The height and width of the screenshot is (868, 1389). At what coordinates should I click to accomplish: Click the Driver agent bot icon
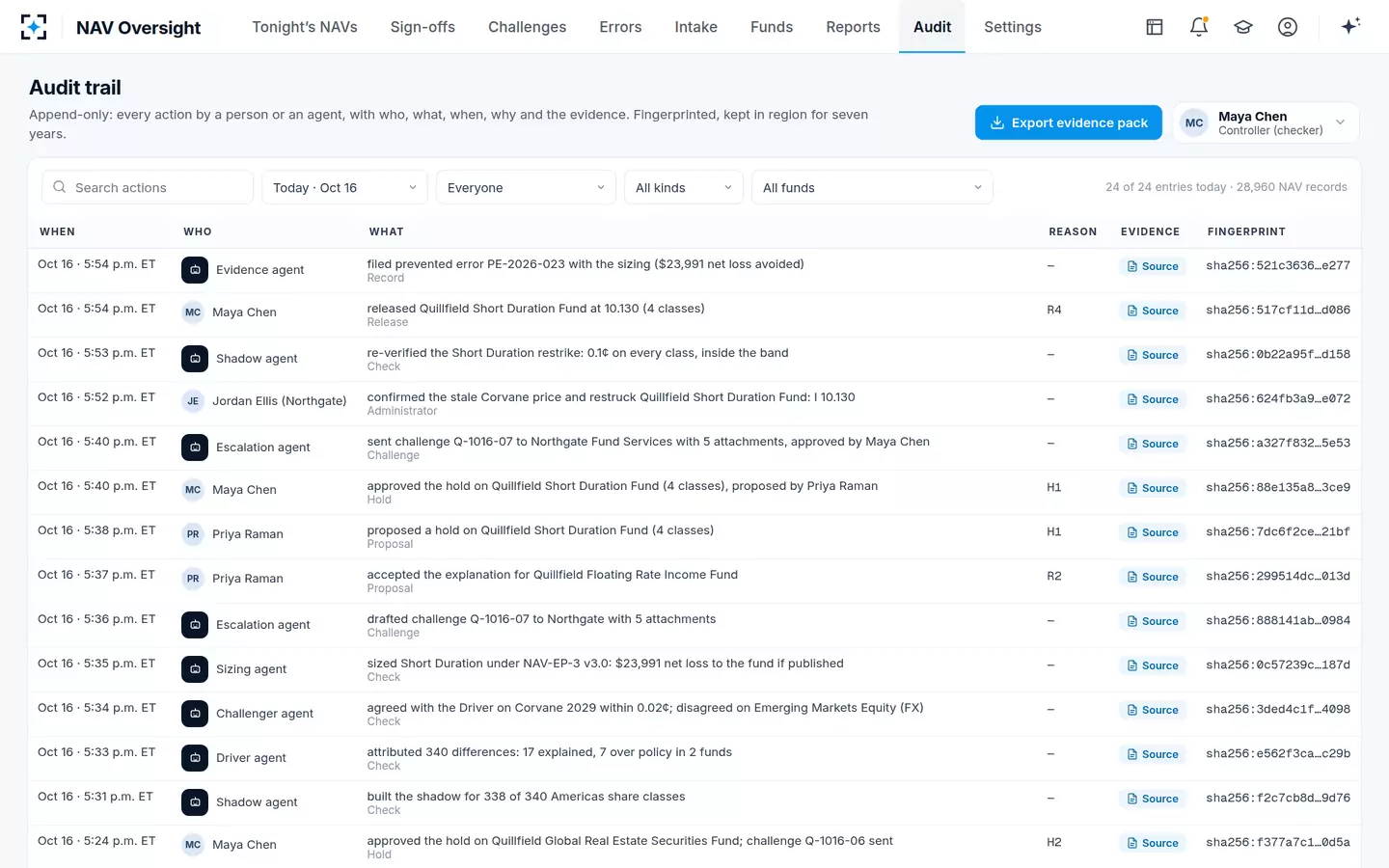[x=195, y=758]
